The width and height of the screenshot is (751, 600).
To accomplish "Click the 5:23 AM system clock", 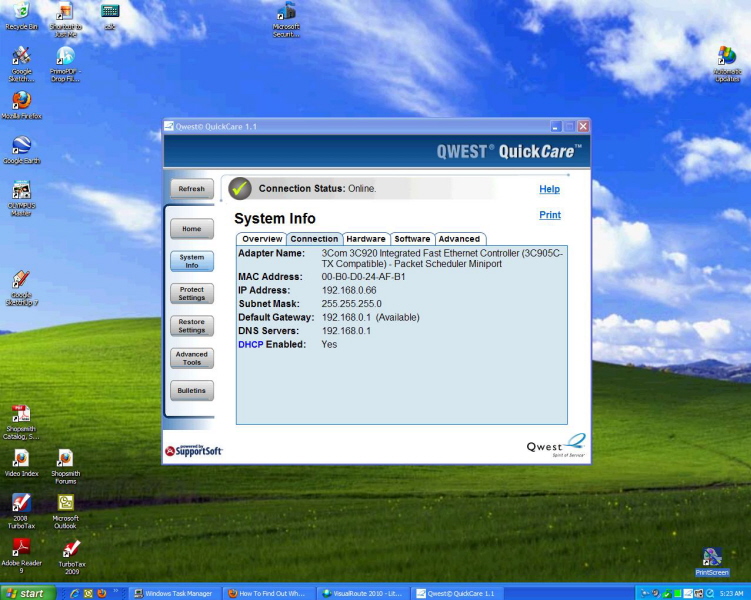I will tap(731, 593).
